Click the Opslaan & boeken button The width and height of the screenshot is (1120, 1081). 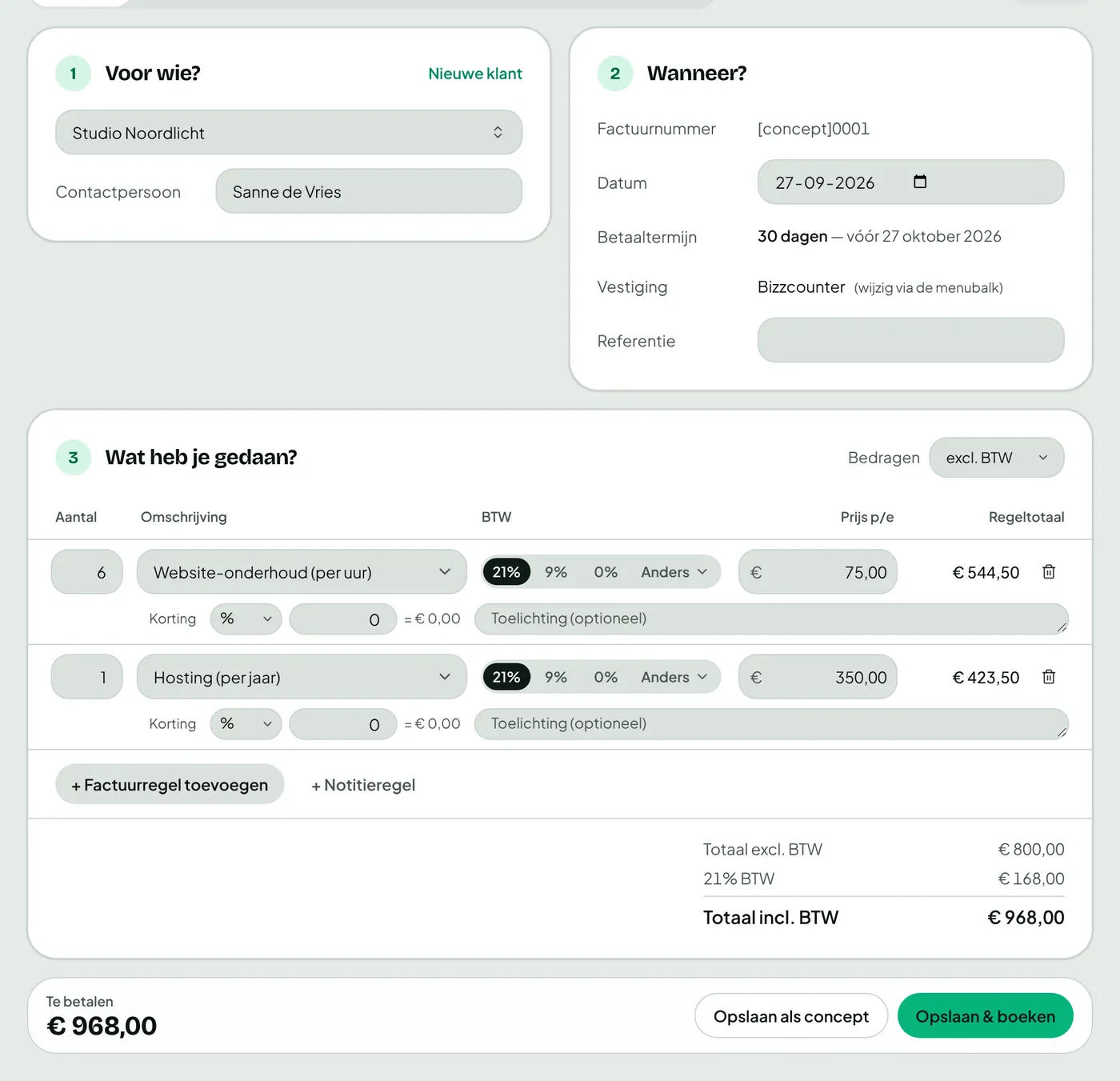point(986,1016)
